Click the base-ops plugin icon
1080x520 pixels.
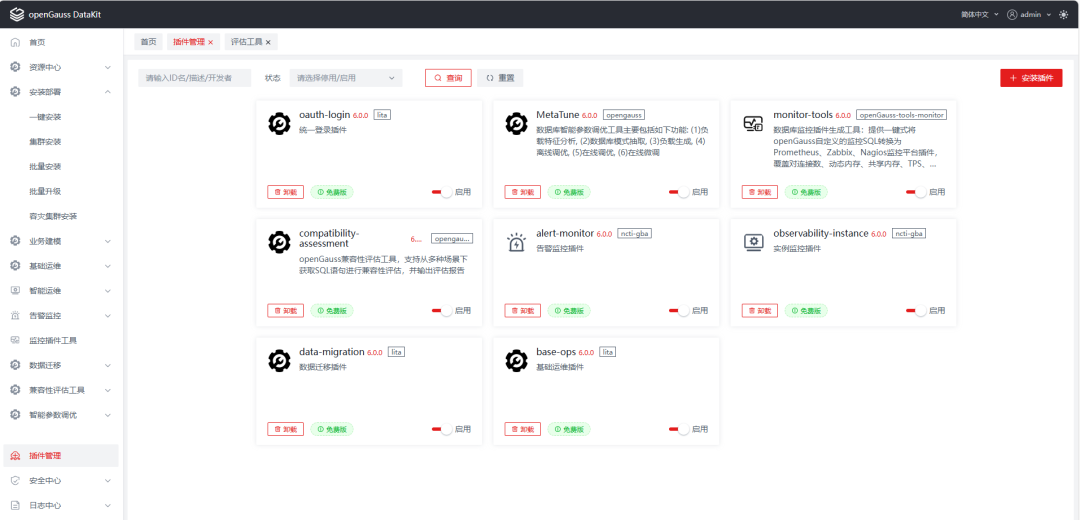tap(516, 360)
